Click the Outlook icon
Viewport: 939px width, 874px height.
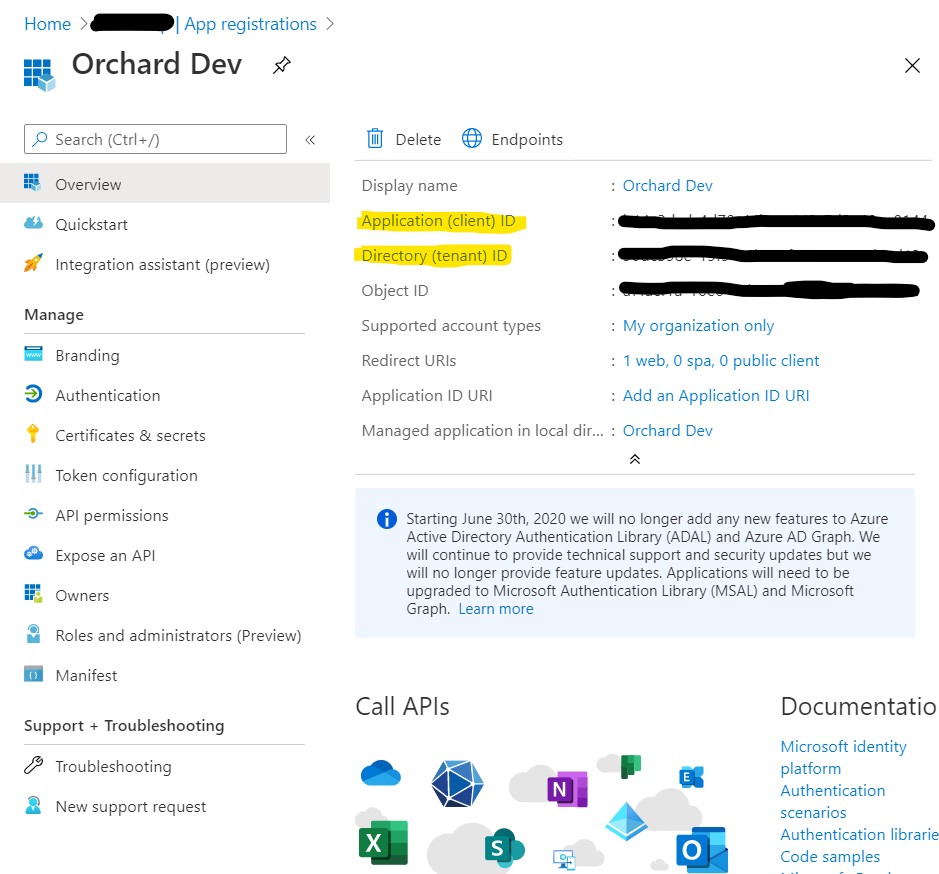(702, 850)
